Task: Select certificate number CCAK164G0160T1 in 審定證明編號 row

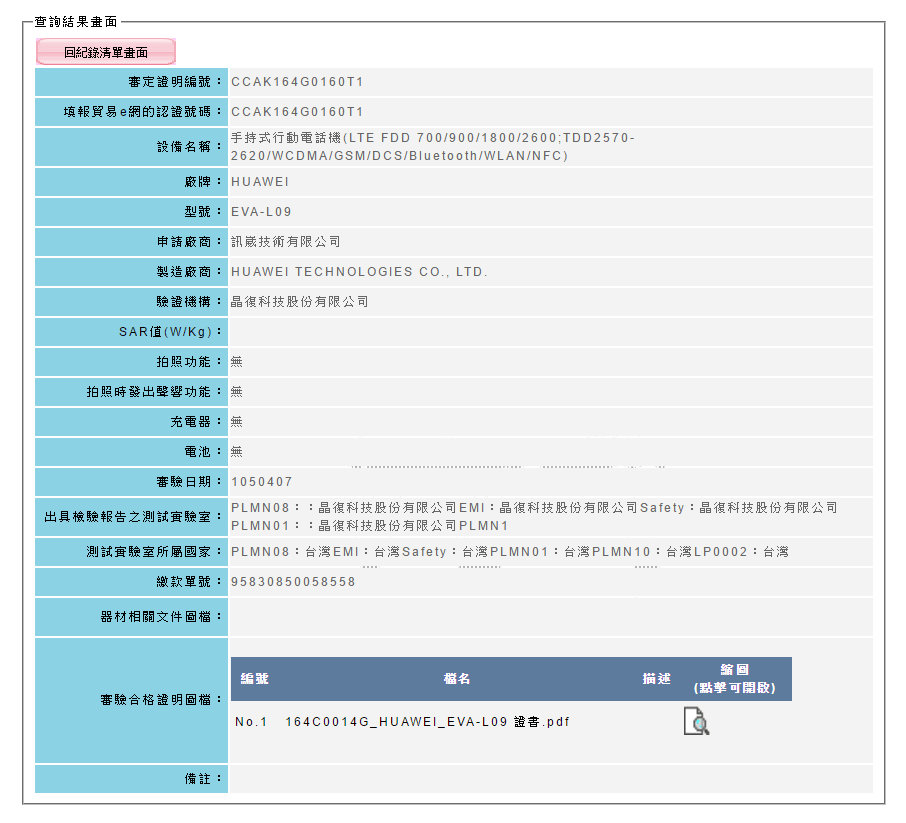Action: tap(297, 82)
